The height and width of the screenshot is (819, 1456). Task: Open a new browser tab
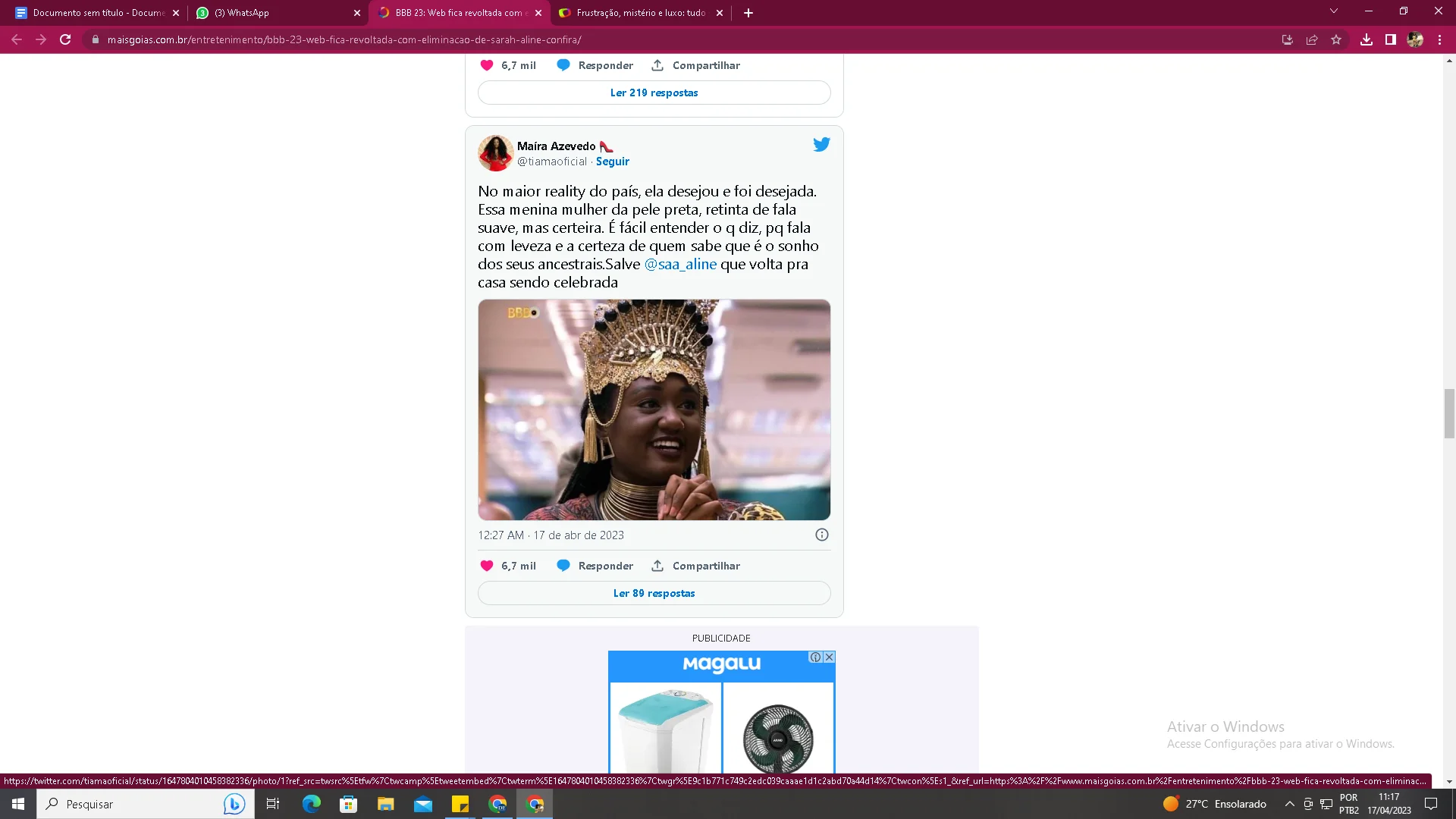point(748,13)
